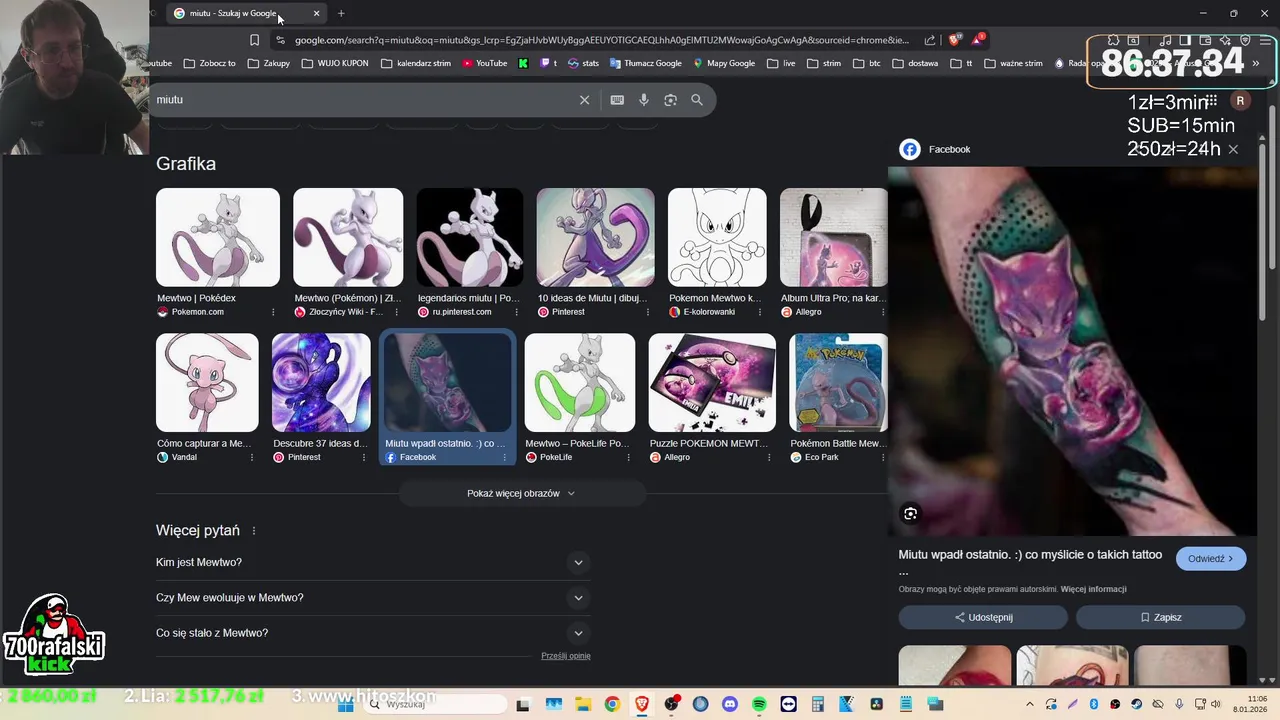Open the Google account avatar R
Image resolution: width=1280 pixels, height=720 pixels.
click(x=1240, y=101)
